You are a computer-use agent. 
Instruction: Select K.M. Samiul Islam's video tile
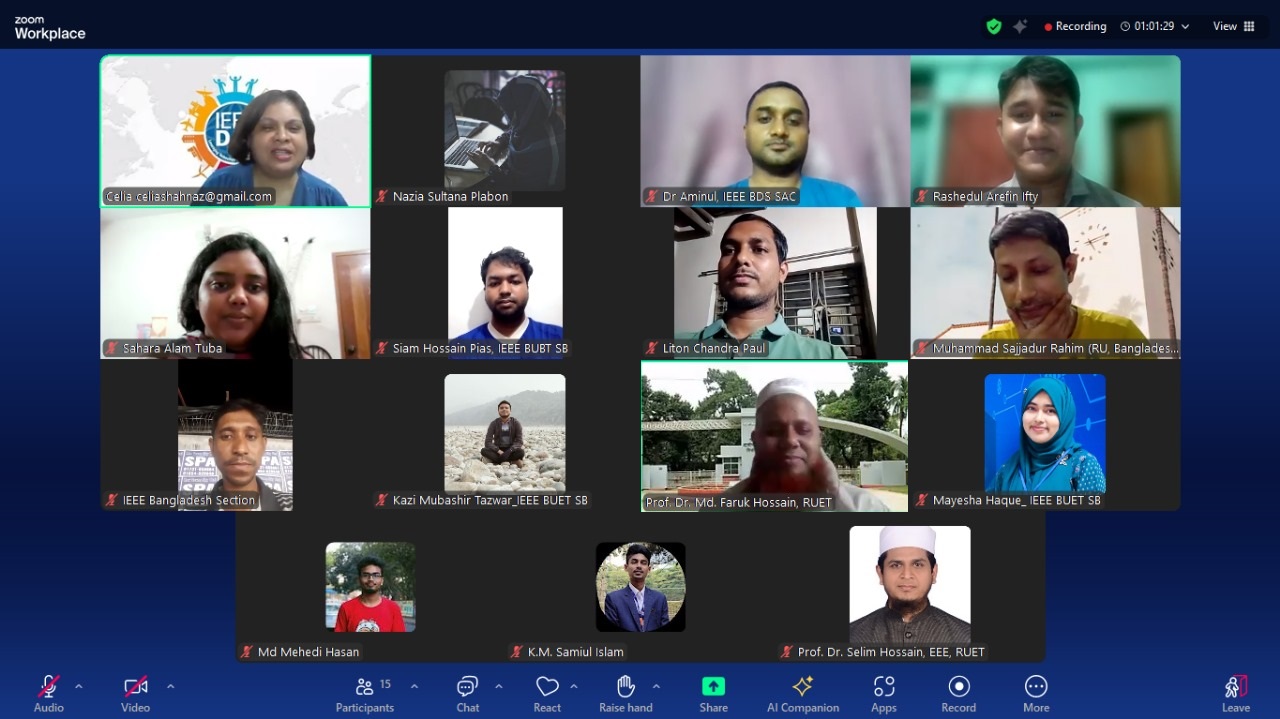click(640, 587)
